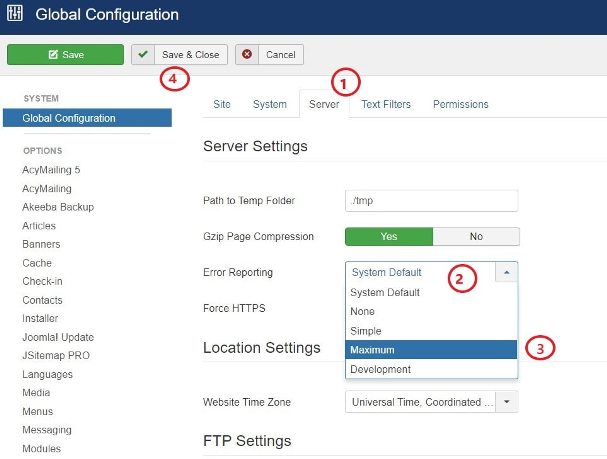Image resolution: width=607 pixels, height=459 pixels.
Task: Click the green Save button
Action: coord(65,55)
